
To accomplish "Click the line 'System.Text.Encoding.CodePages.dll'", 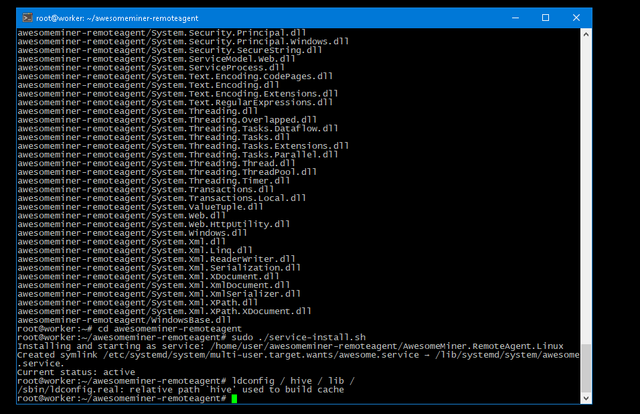I will click(175, 76).
